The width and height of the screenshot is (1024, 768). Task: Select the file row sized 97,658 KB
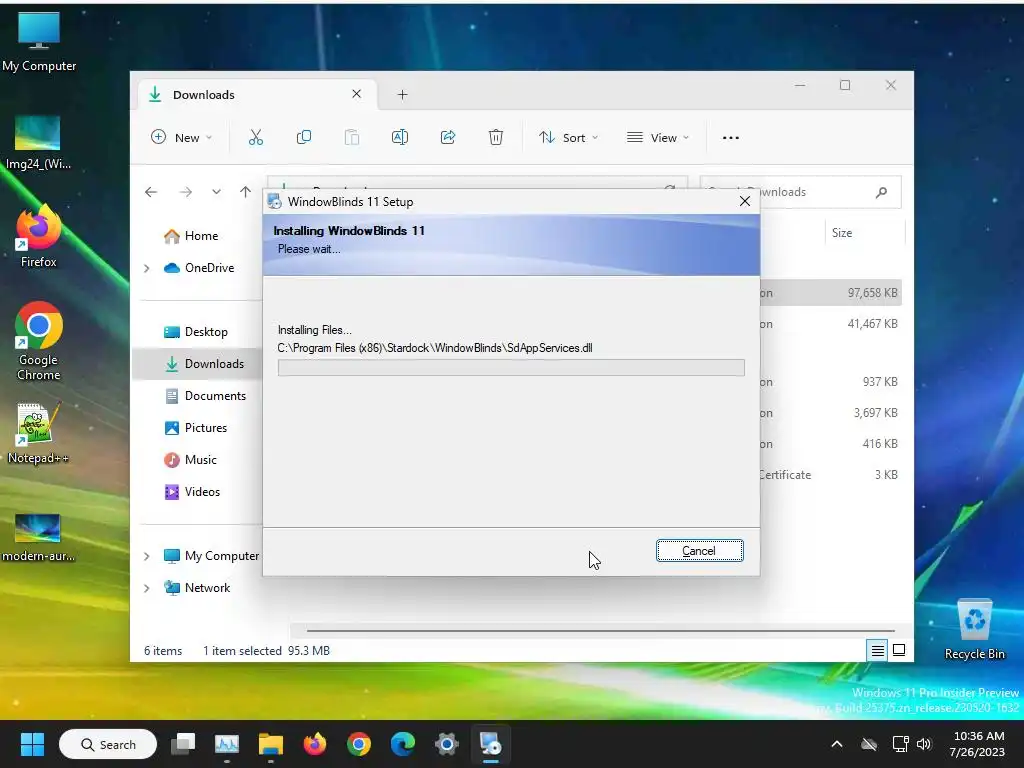click(x=831, y=293)
